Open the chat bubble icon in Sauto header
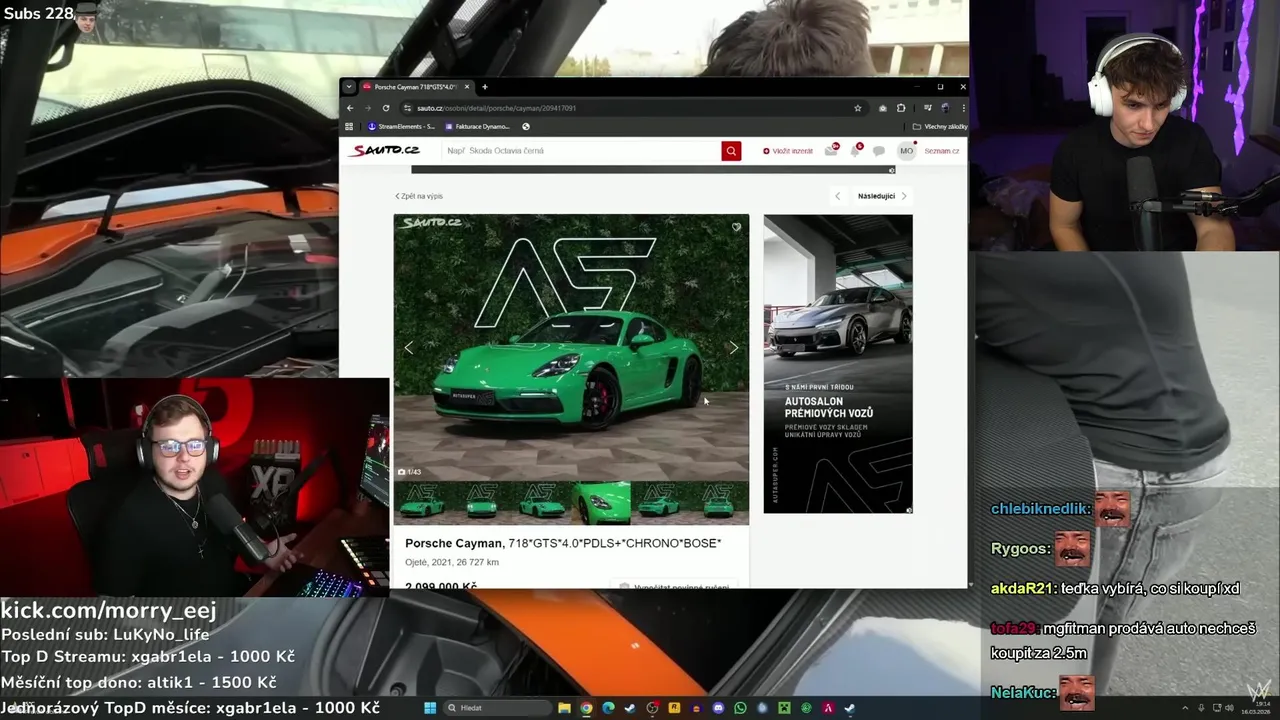Image resolution: width=1280 pixels, height=720 pixels. click(878, 151)
